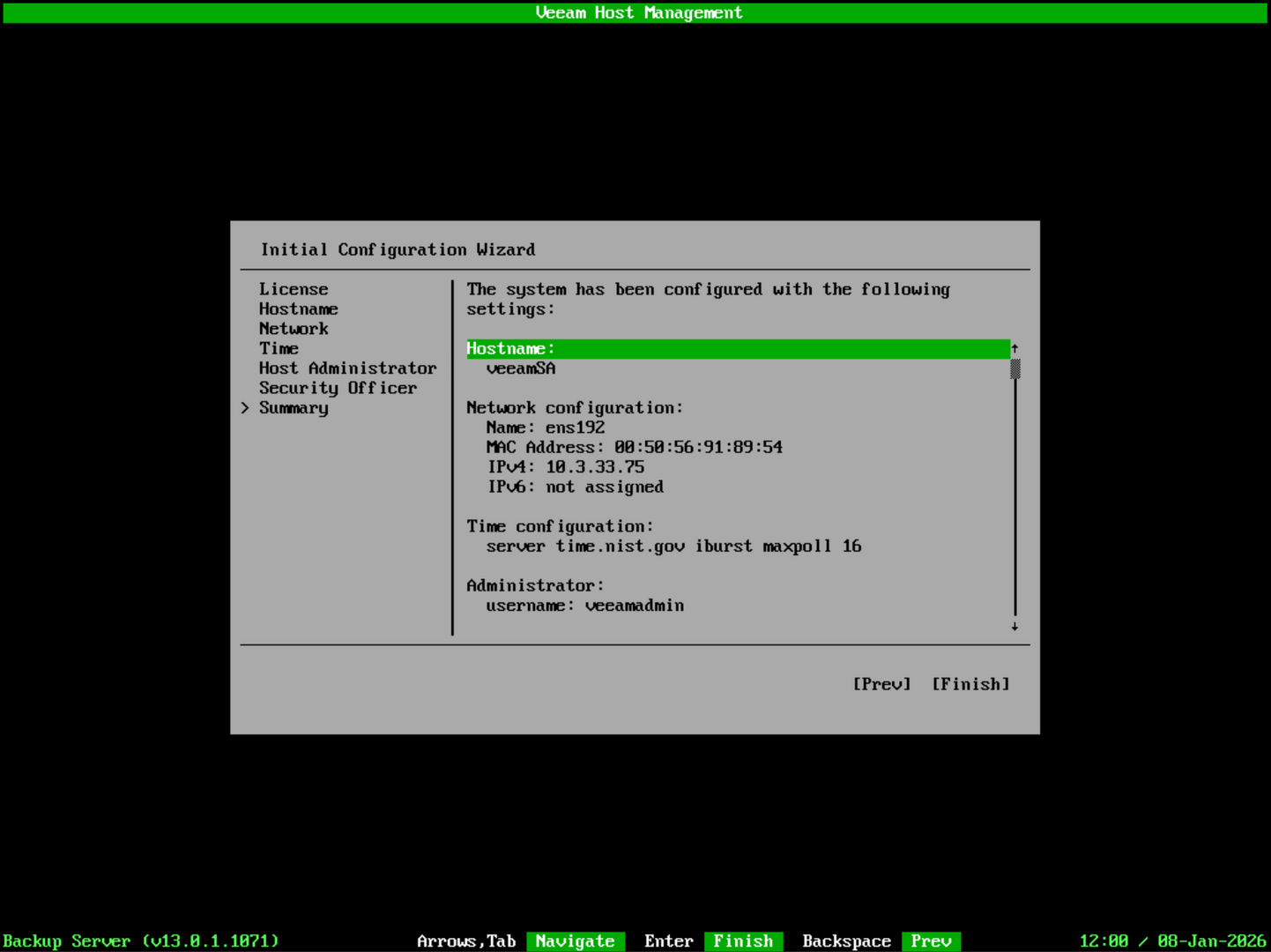Click the scrollbar up arrow in summary

1015,348
